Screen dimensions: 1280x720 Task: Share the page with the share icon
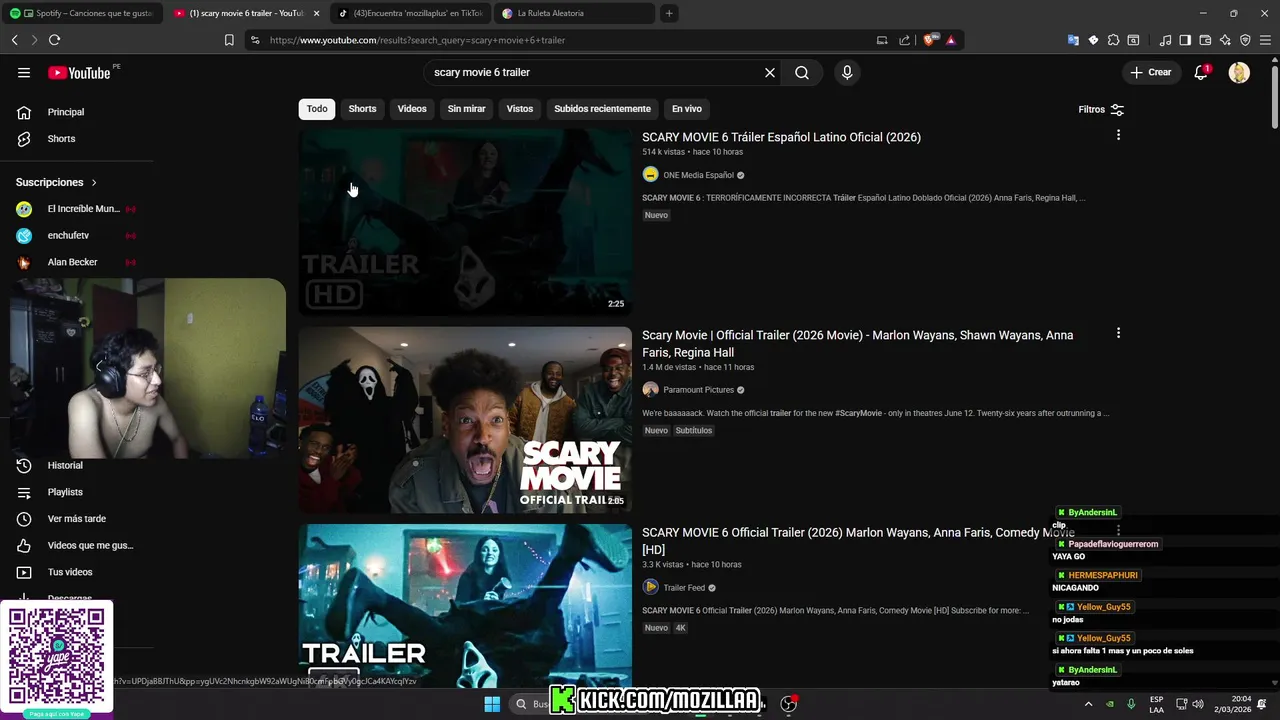pyautogui.click(x=904, y=40)
